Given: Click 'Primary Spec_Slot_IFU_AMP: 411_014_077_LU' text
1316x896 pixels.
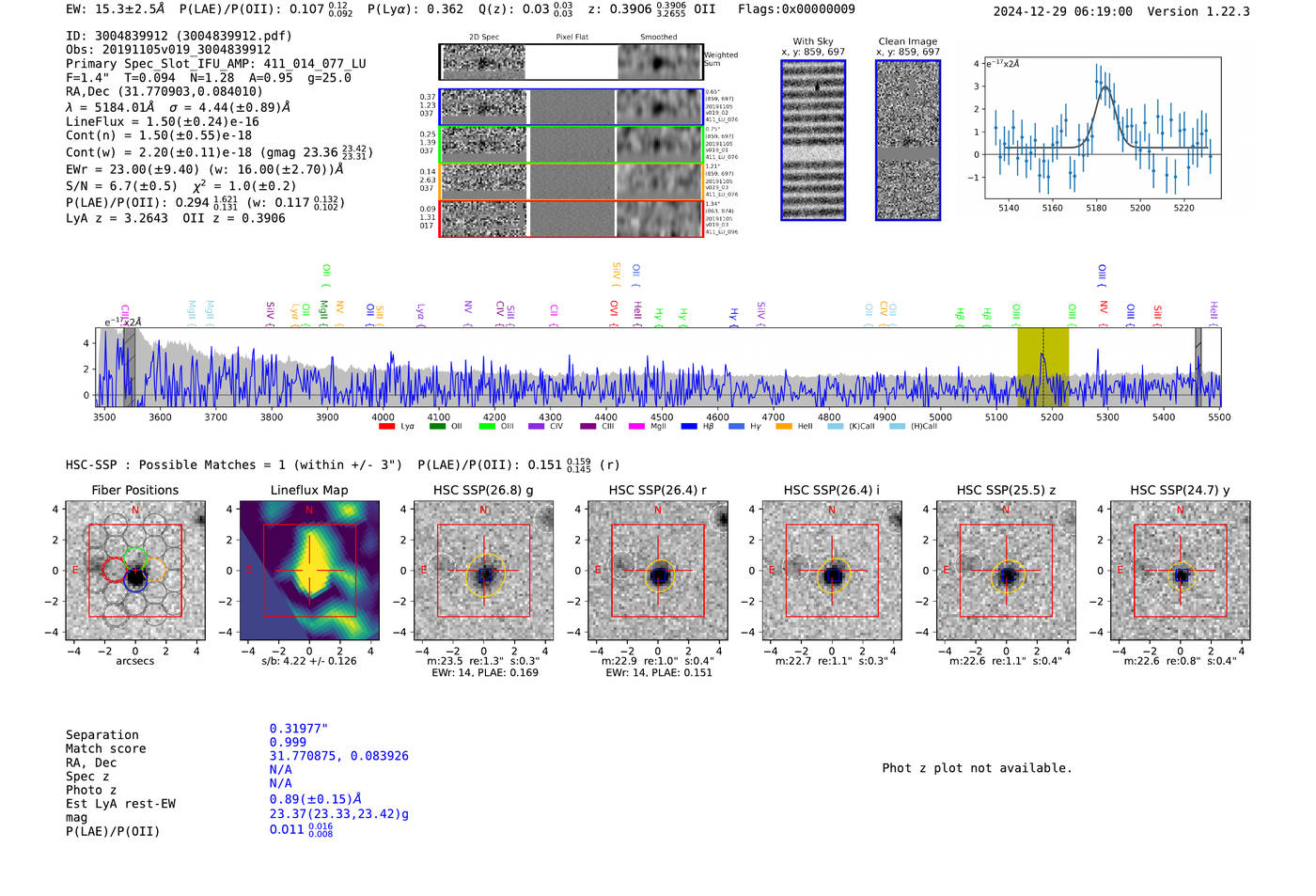Looking at the screenshot, I should click(216, 64).
